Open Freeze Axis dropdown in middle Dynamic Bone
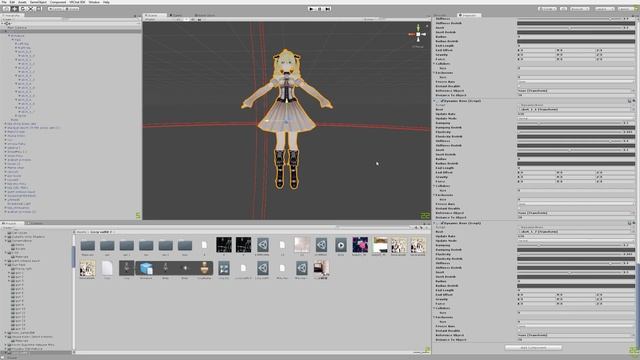640x360 pixels. pyautogui.click(x=576, y=204)
